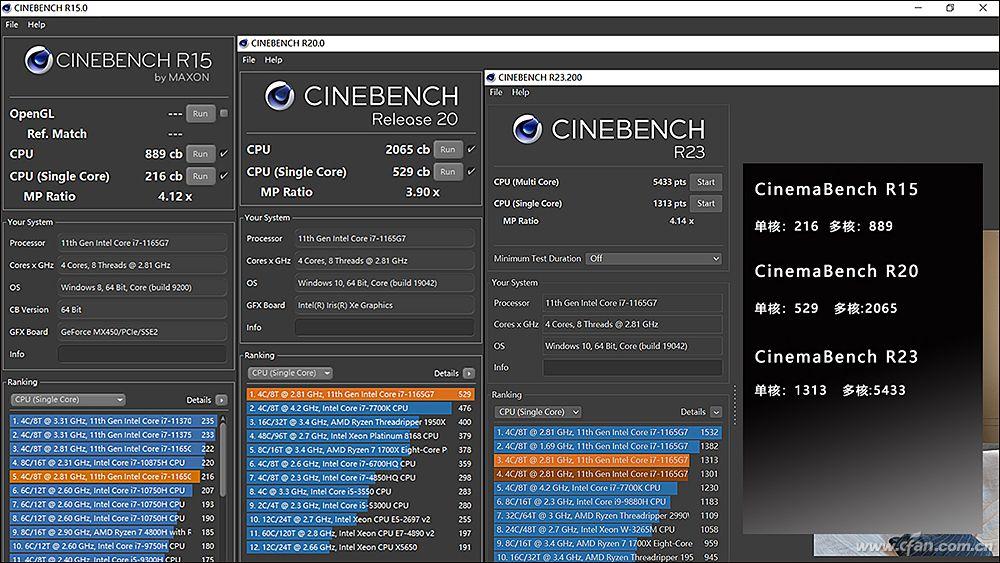Select highlighted R23 ranking row scoring 1313
Screen dimensions: 1000x563
click(608, 460)
